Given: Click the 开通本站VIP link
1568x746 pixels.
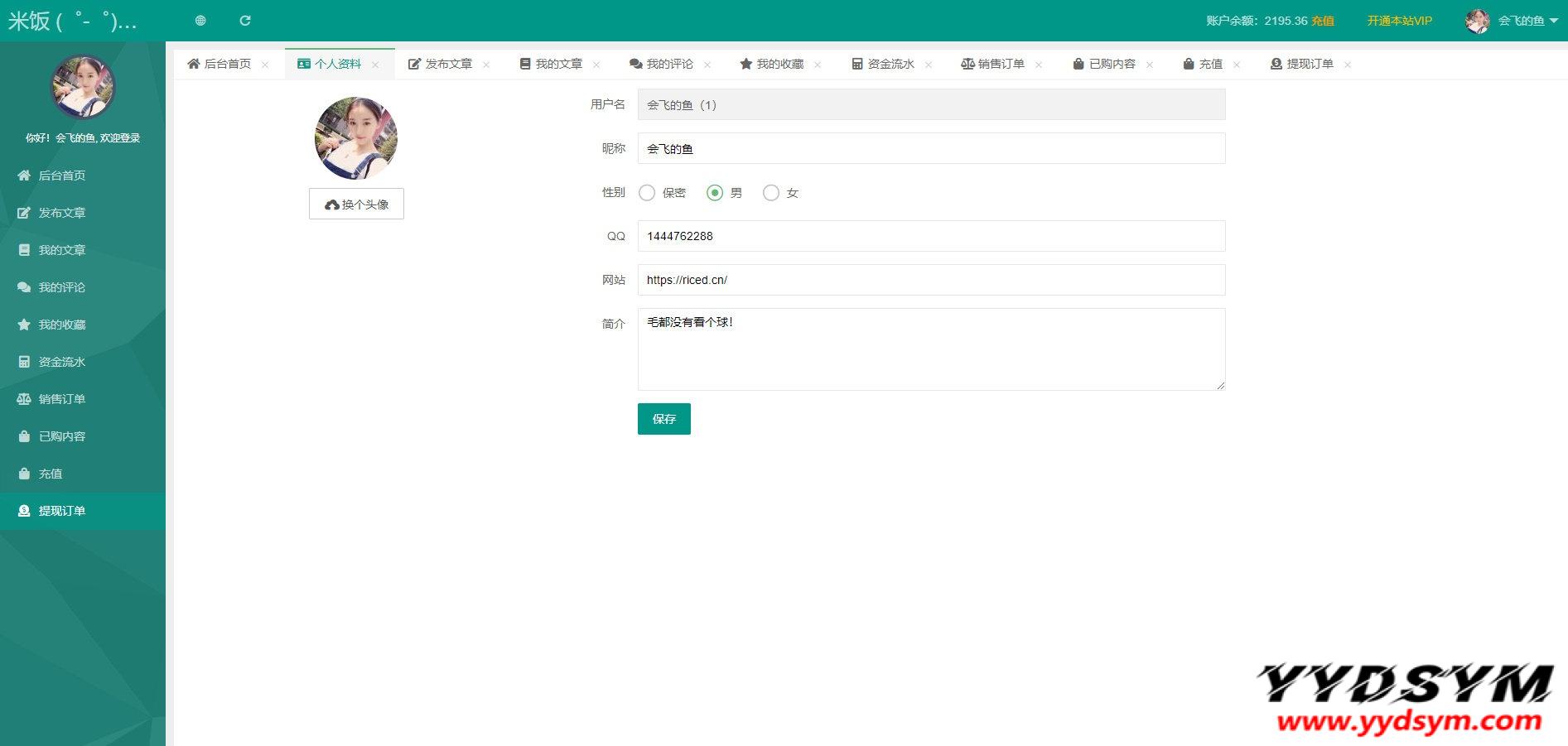Looking at the screenshot, I should 1399,21.
